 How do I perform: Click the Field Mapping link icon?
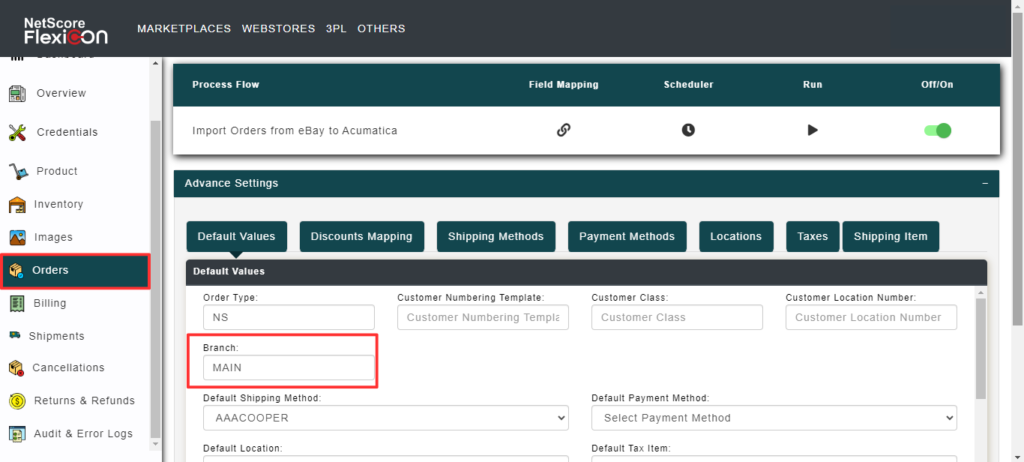[x=563, y=130]
